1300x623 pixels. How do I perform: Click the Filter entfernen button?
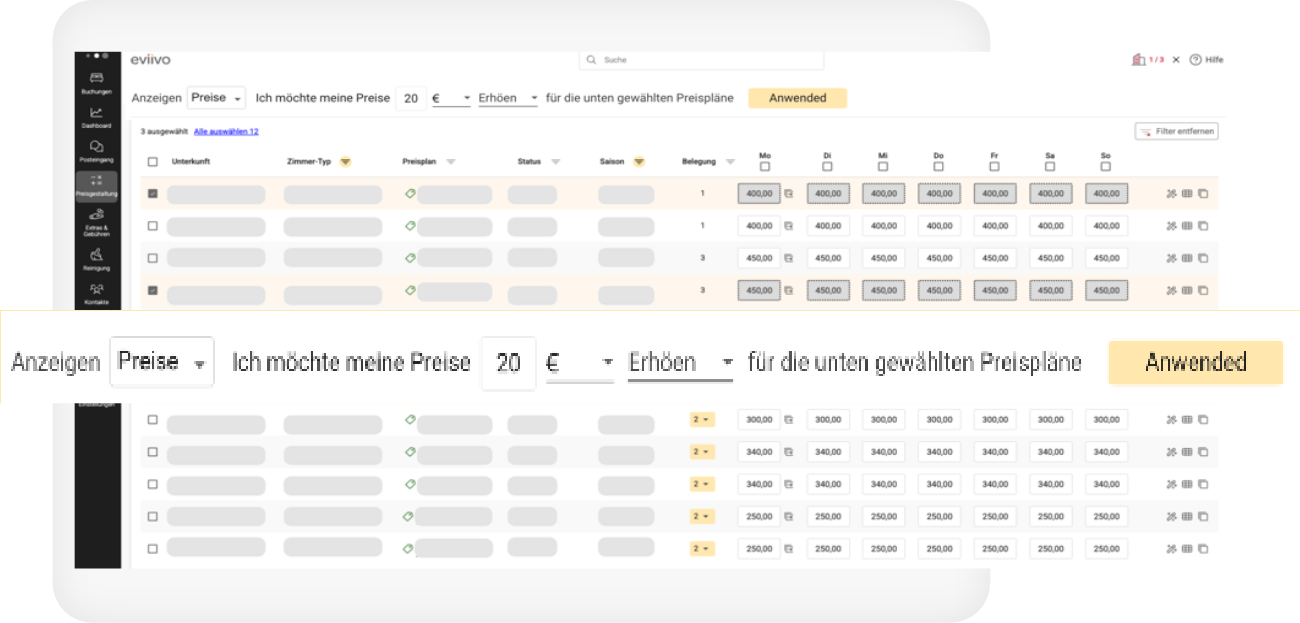coord(1176,131)
